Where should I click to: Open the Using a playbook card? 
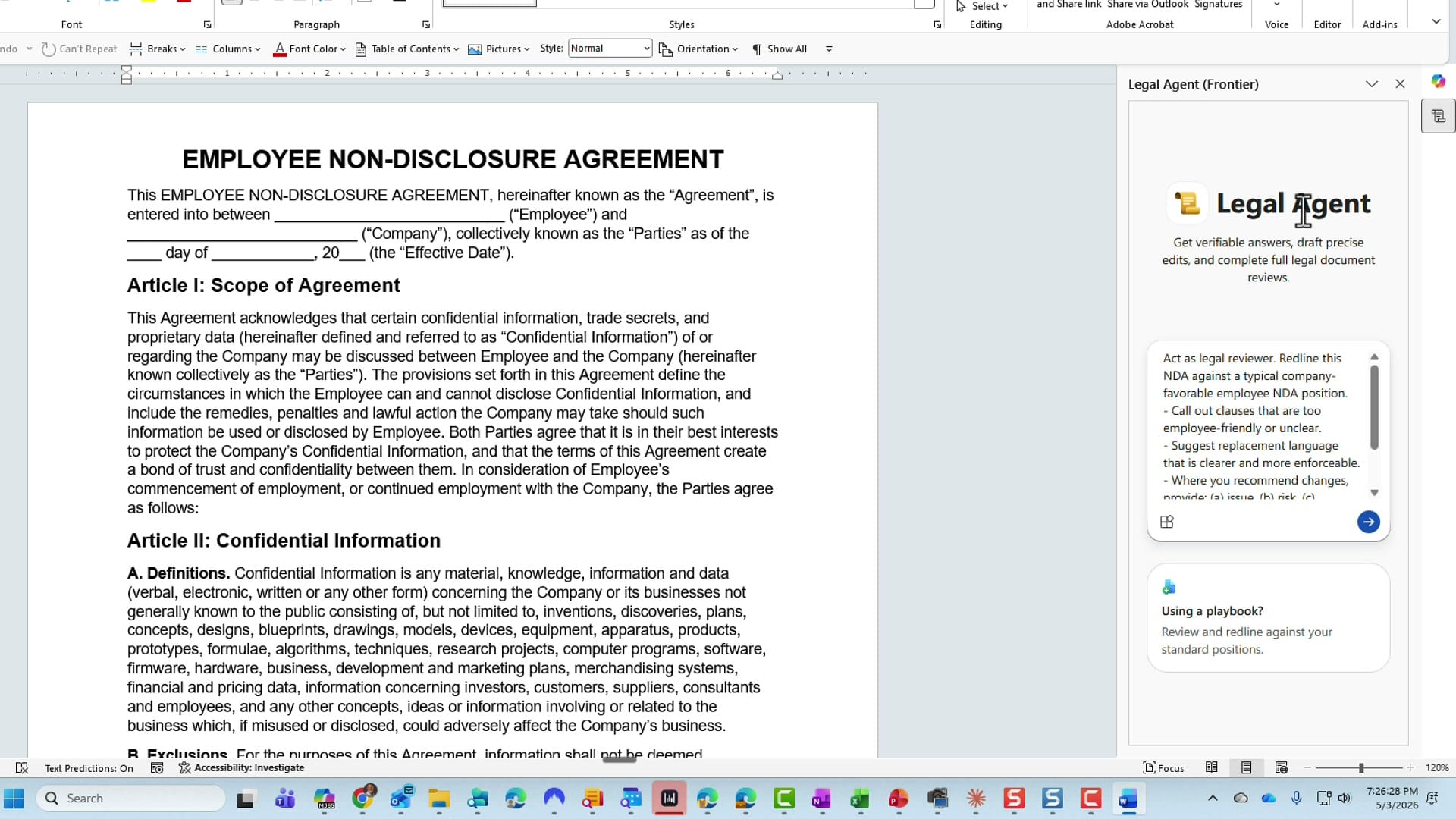1268,617
